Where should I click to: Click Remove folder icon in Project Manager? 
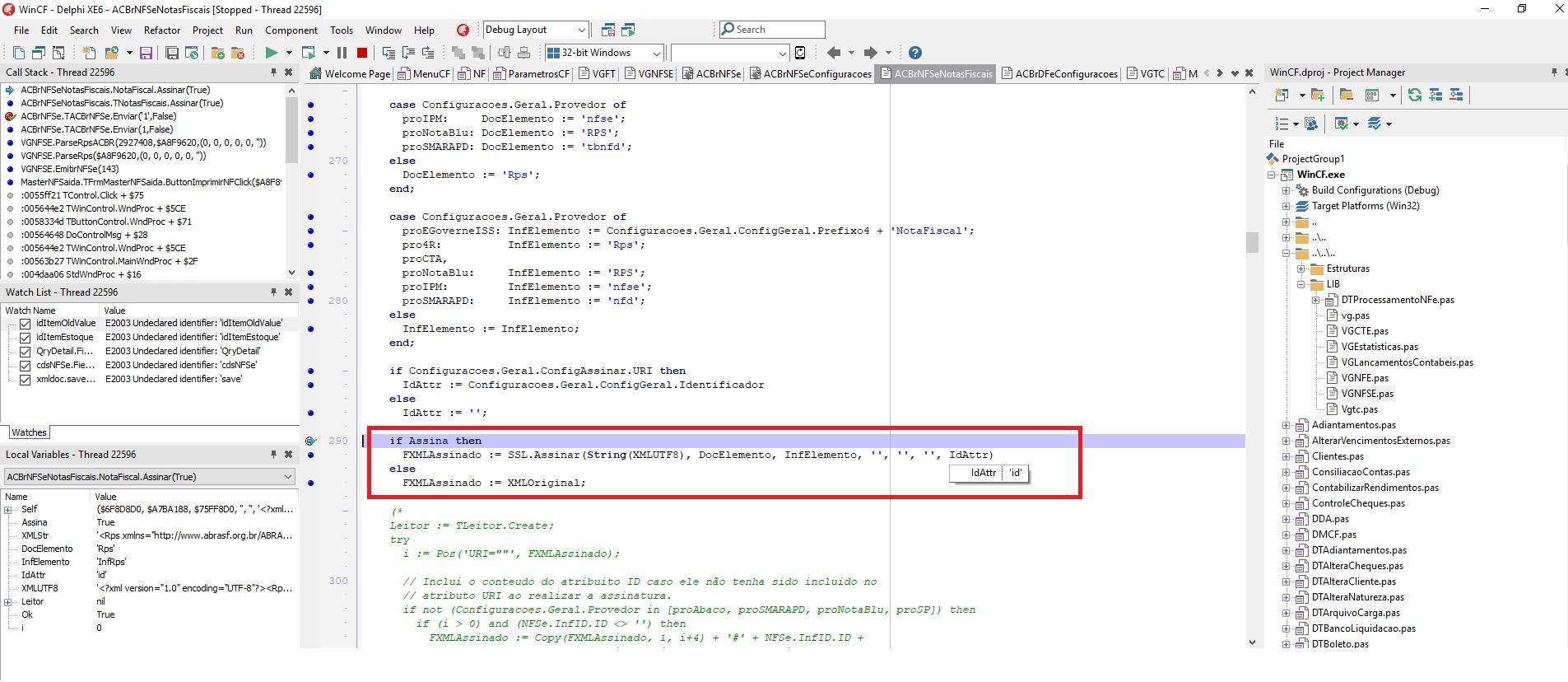(x=1347, y=95)
